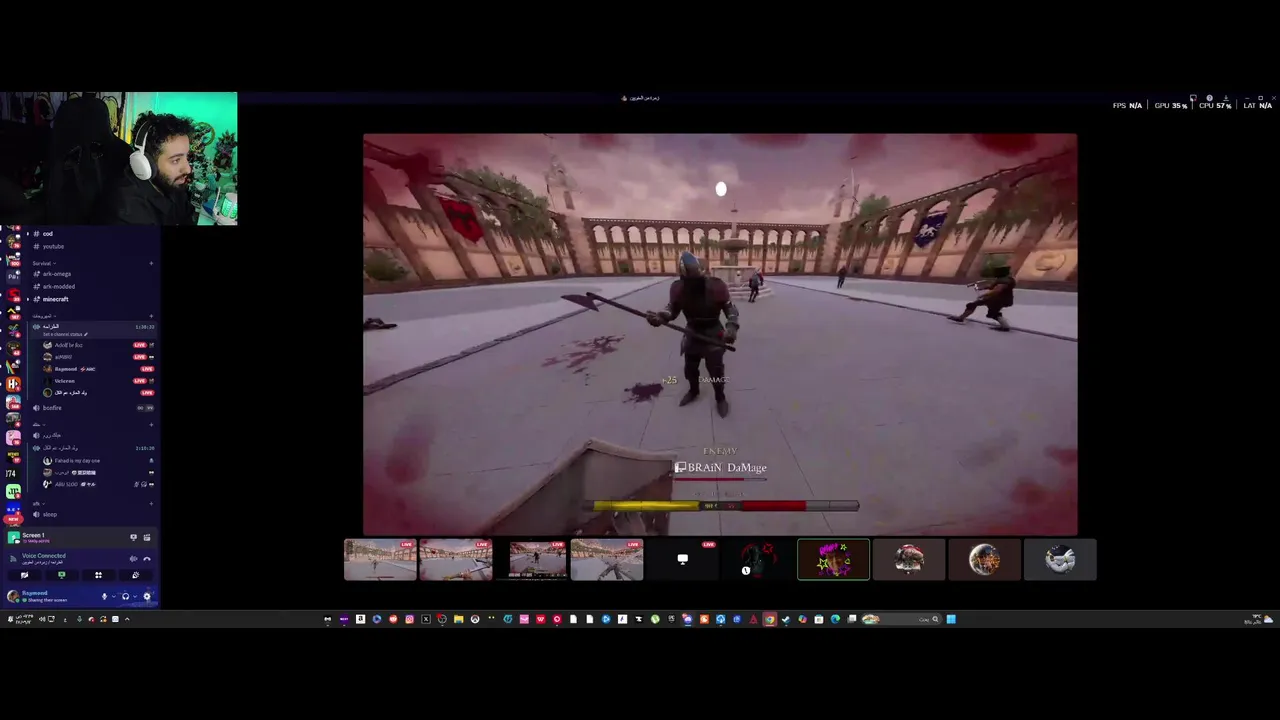This screenshot has width=1280, height=720.
Task: Show hidden system tray icons chevron
Action: click(x=126, y=619)
